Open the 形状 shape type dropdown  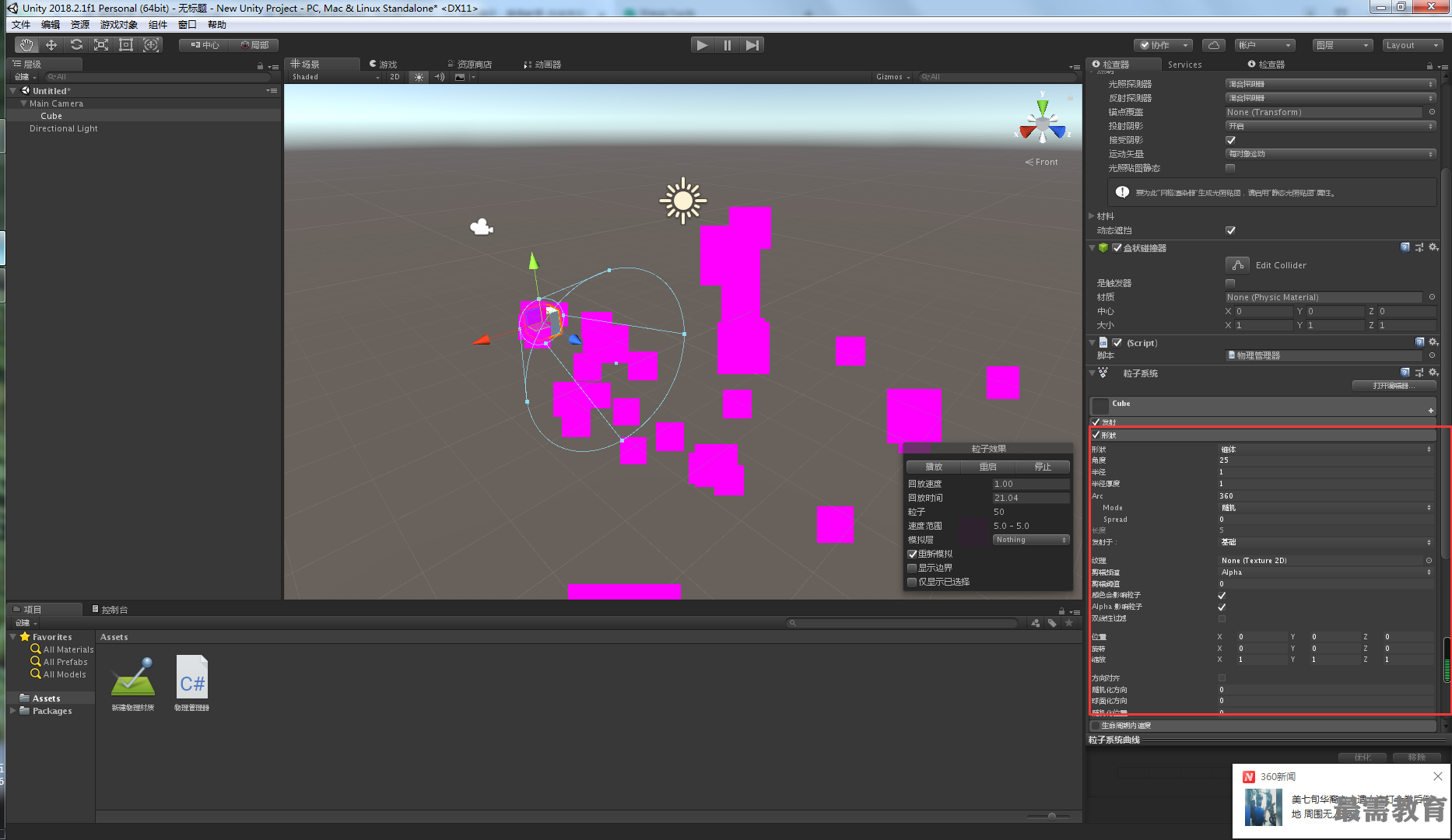[x=1325, y=450]
